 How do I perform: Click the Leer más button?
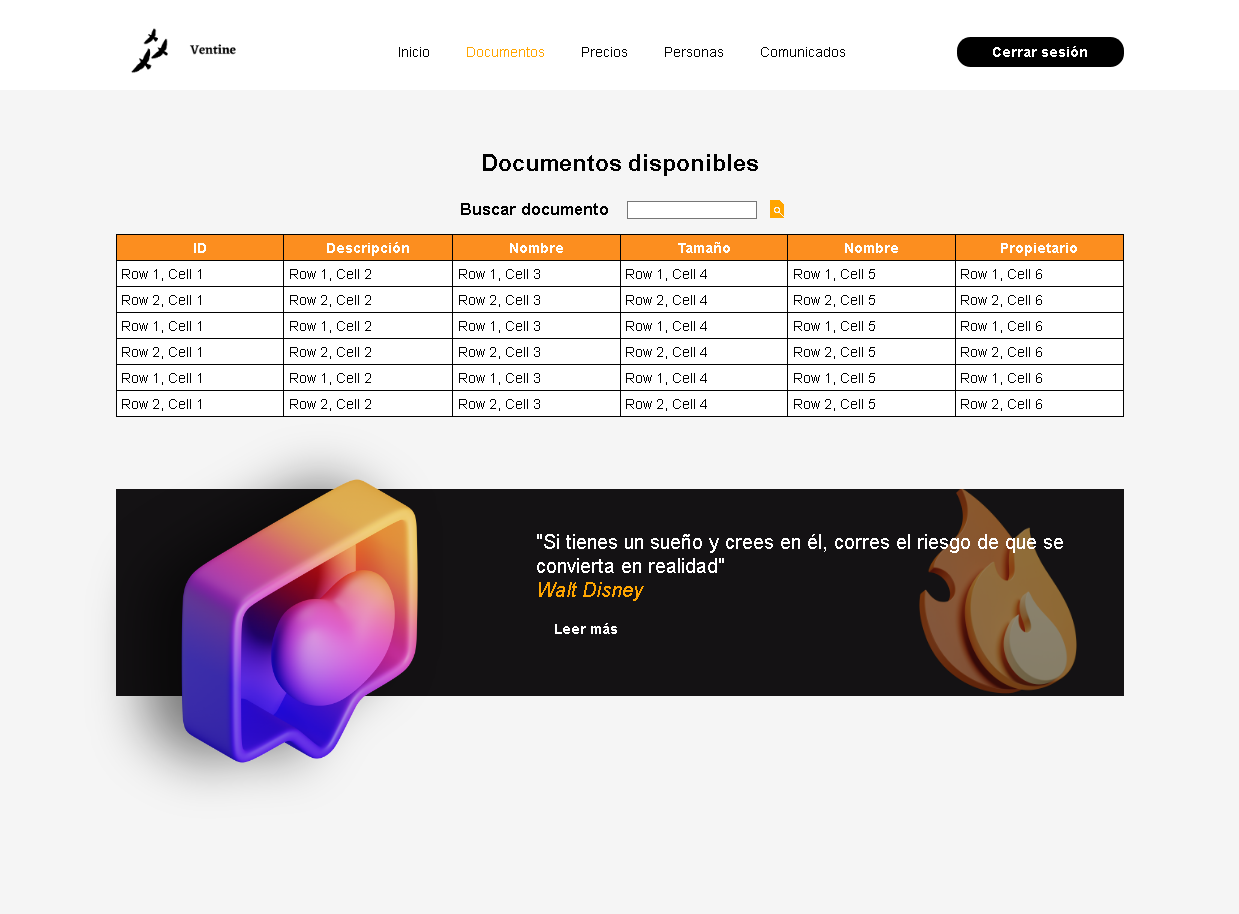pos(586,629)
